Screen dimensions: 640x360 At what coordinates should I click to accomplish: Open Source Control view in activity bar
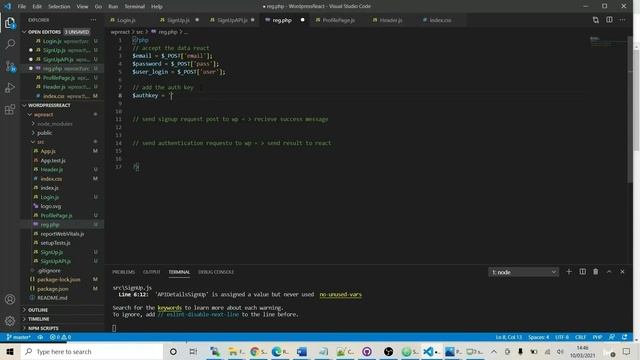tap(10, 66)
